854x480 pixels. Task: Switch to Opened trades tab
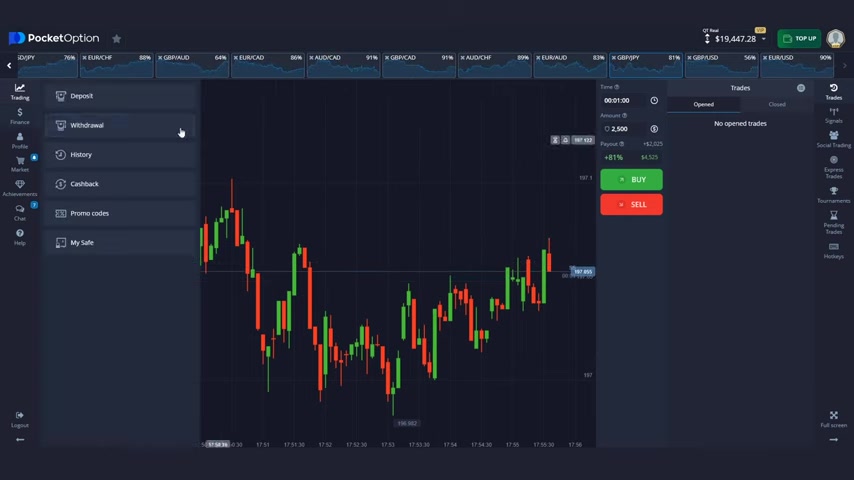click(703, 104)
